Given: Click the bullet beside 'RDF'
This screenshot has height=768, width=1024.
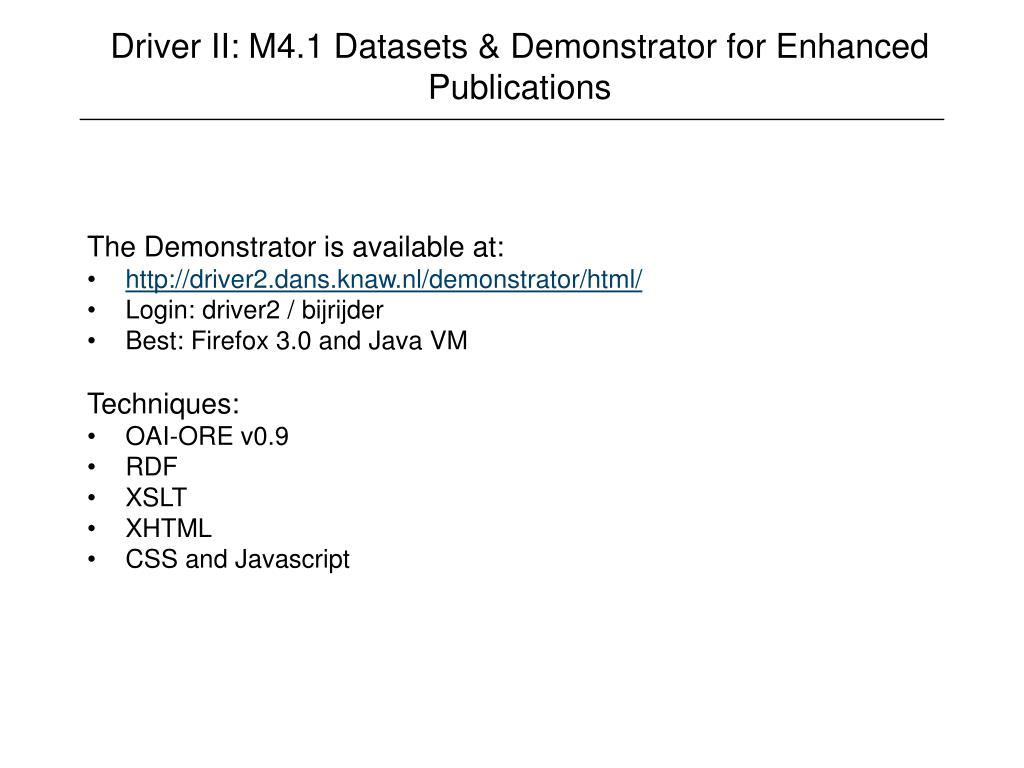Looking at the screenshot, I should click(x=91, y=468).
